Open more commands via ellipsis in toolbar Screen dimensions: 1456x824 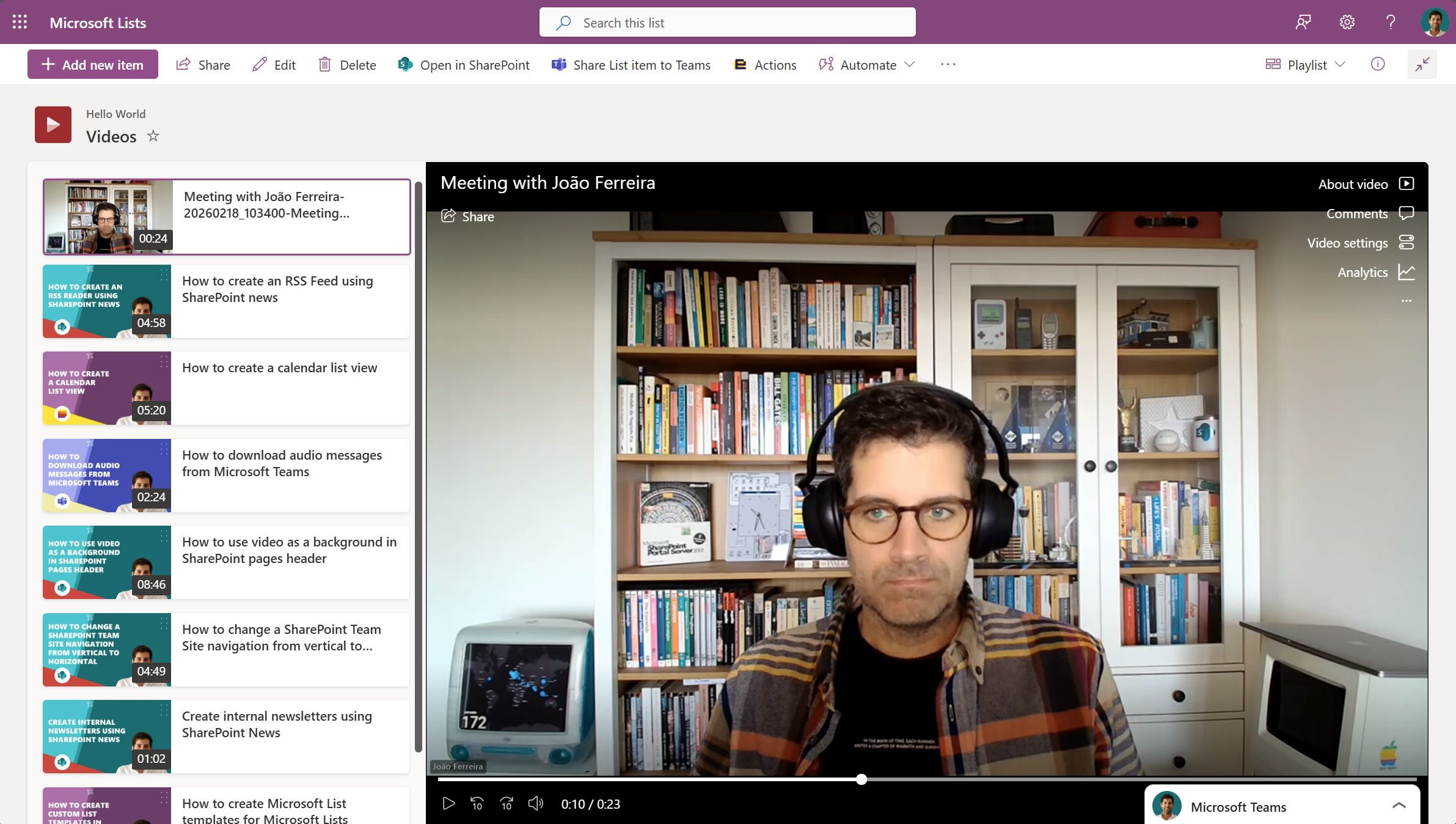tap(947, 64)
